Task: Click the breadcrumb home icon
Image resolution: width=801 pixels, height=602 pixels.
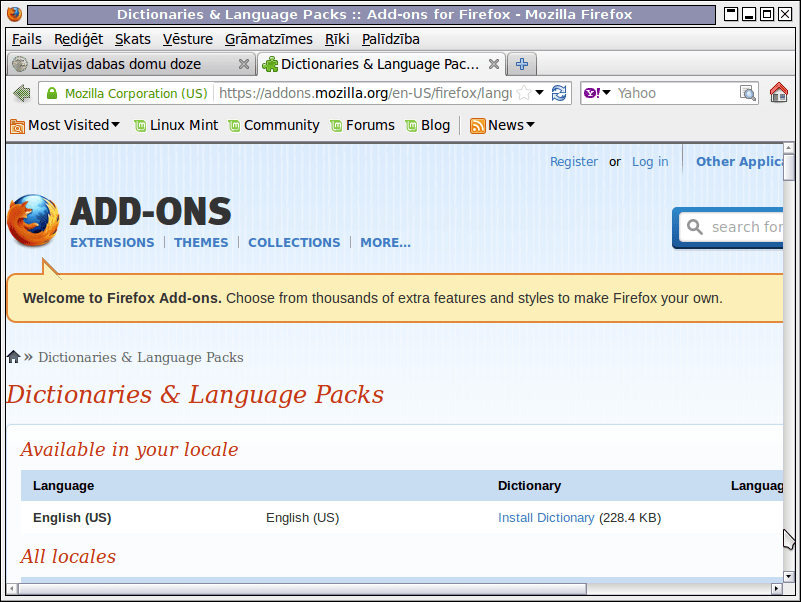Action: click(14, 357)
